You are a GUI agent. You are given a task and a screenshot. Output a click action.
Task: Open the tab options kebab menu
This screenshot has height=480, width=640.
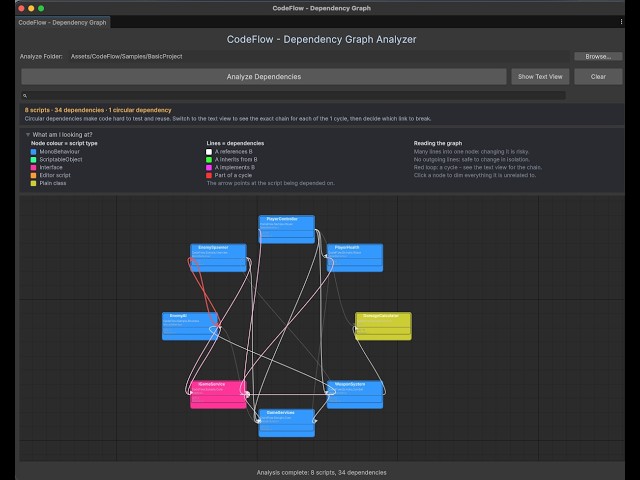coord(621,22)
